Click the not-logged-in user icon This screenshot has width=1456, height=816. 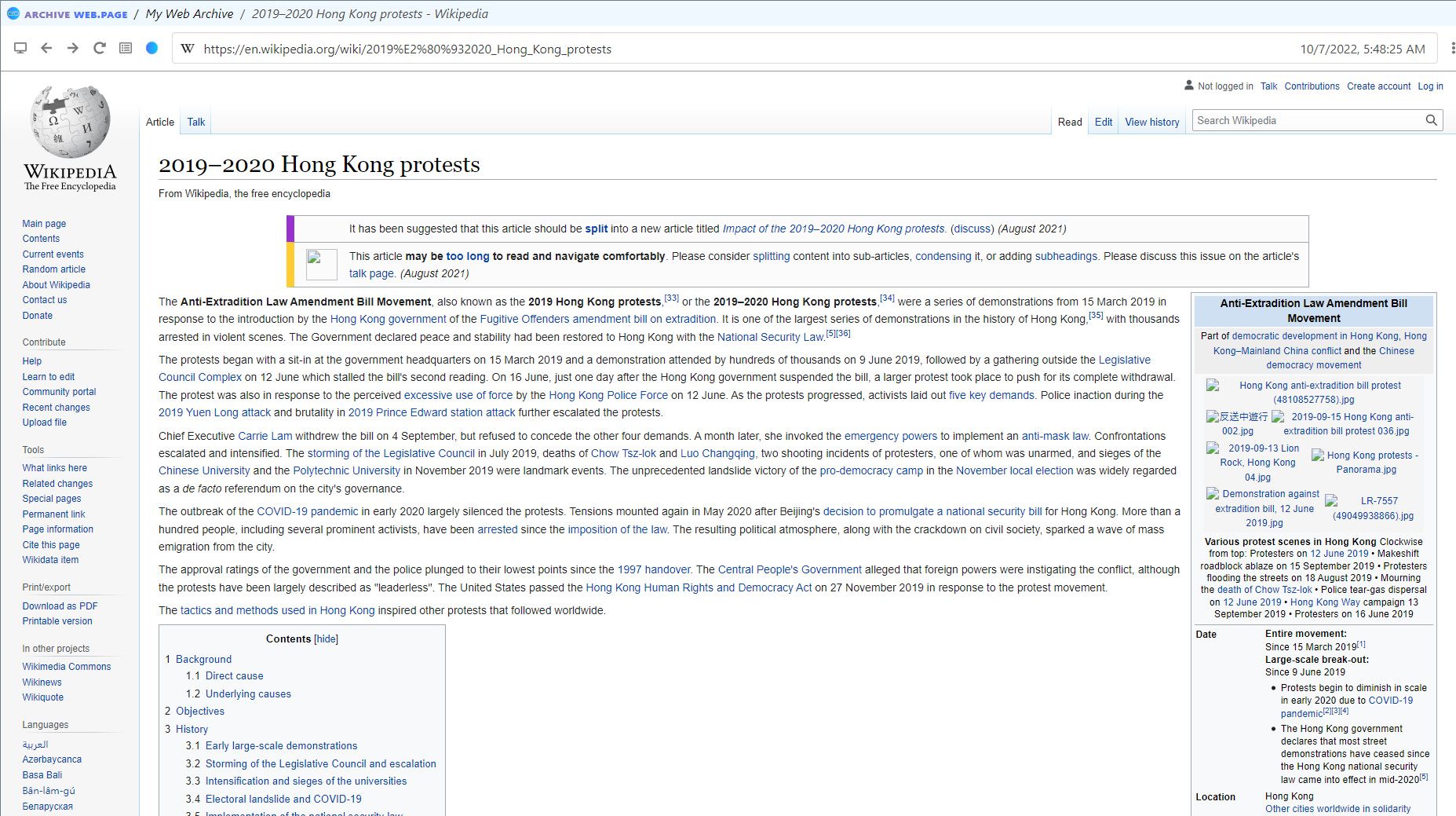point(1189,86)
